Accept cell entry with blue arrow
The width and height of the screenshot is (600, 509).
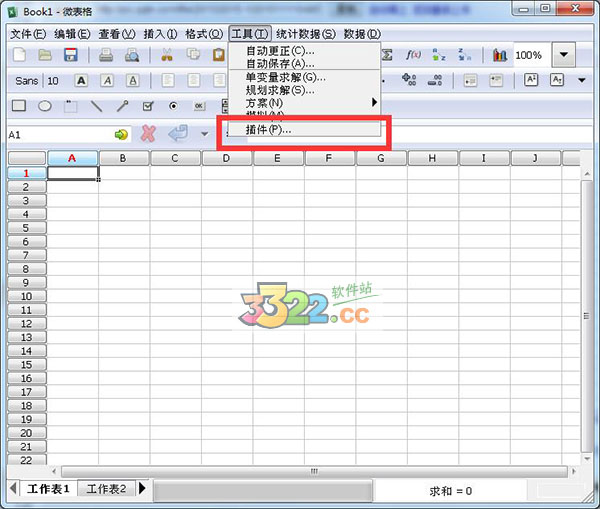point(178,134)
